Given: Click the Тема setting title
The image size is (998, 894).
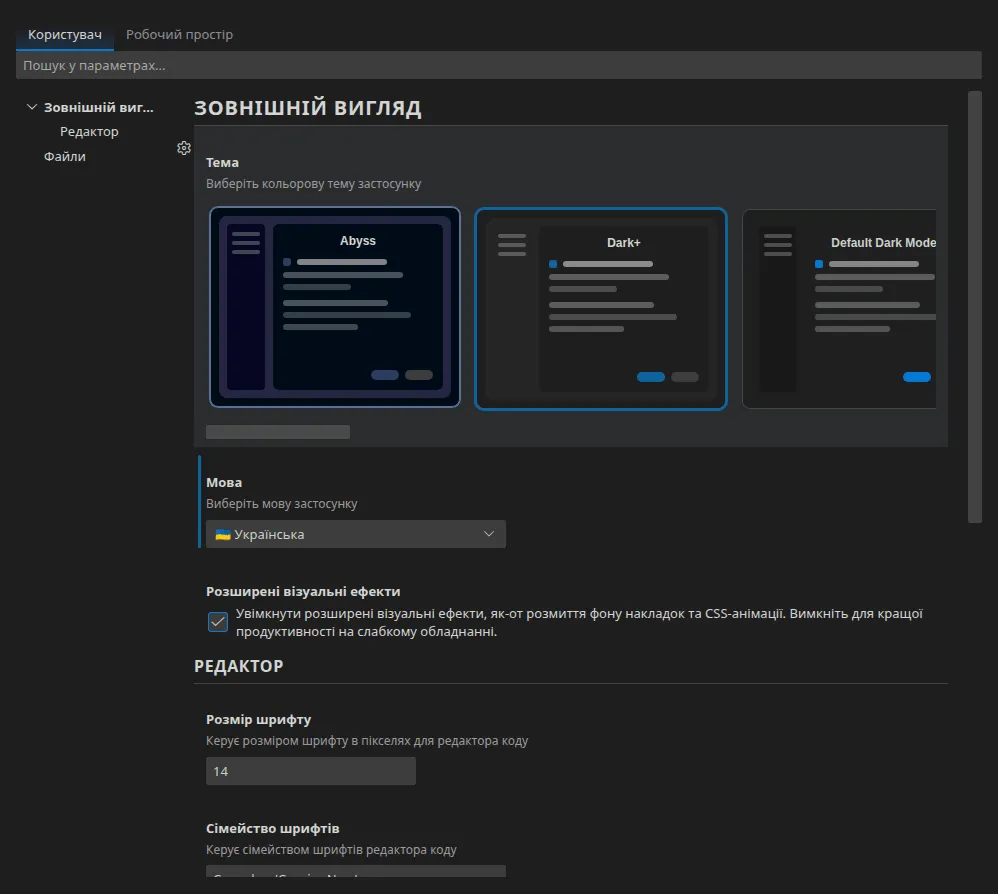Looking at the screenshot, I should [x=222, y=163].
